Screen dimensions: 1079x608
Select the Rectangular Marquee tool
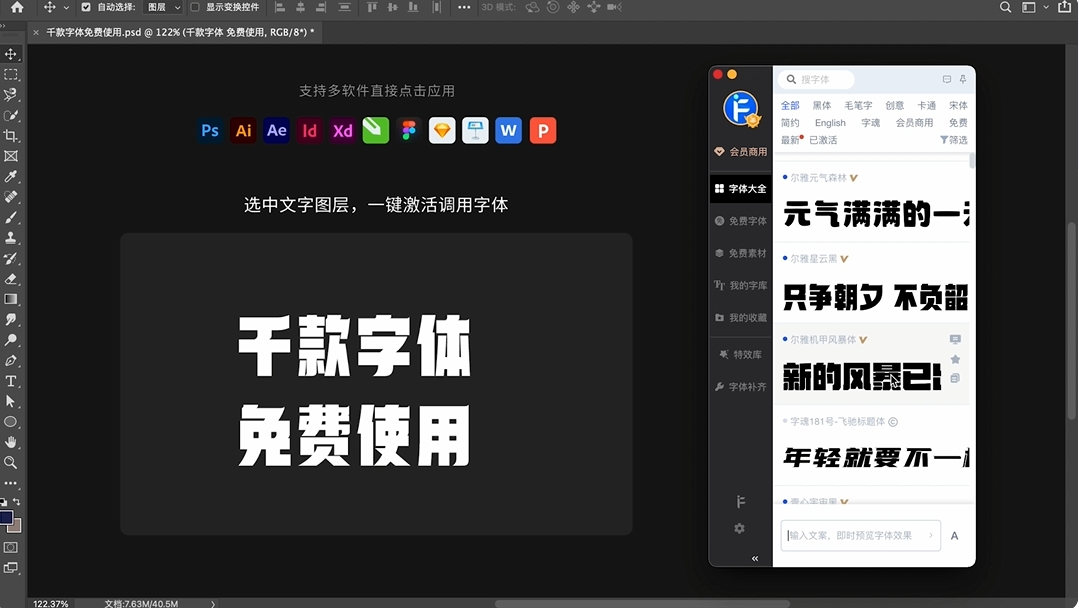[x=11, y=74]
